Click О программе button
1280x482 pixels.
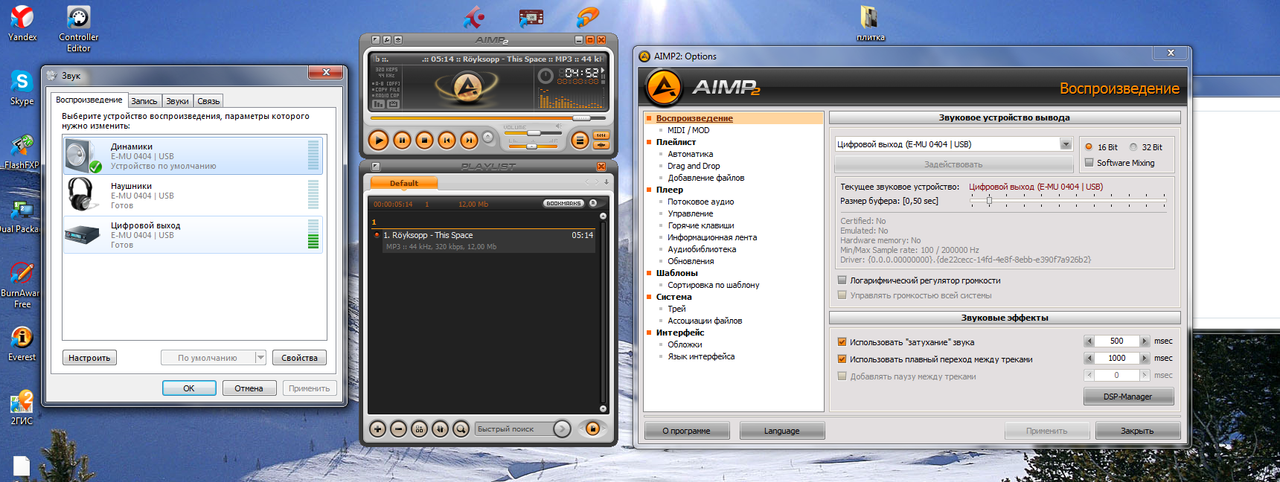pyautogui.click(x=685, y=431)
